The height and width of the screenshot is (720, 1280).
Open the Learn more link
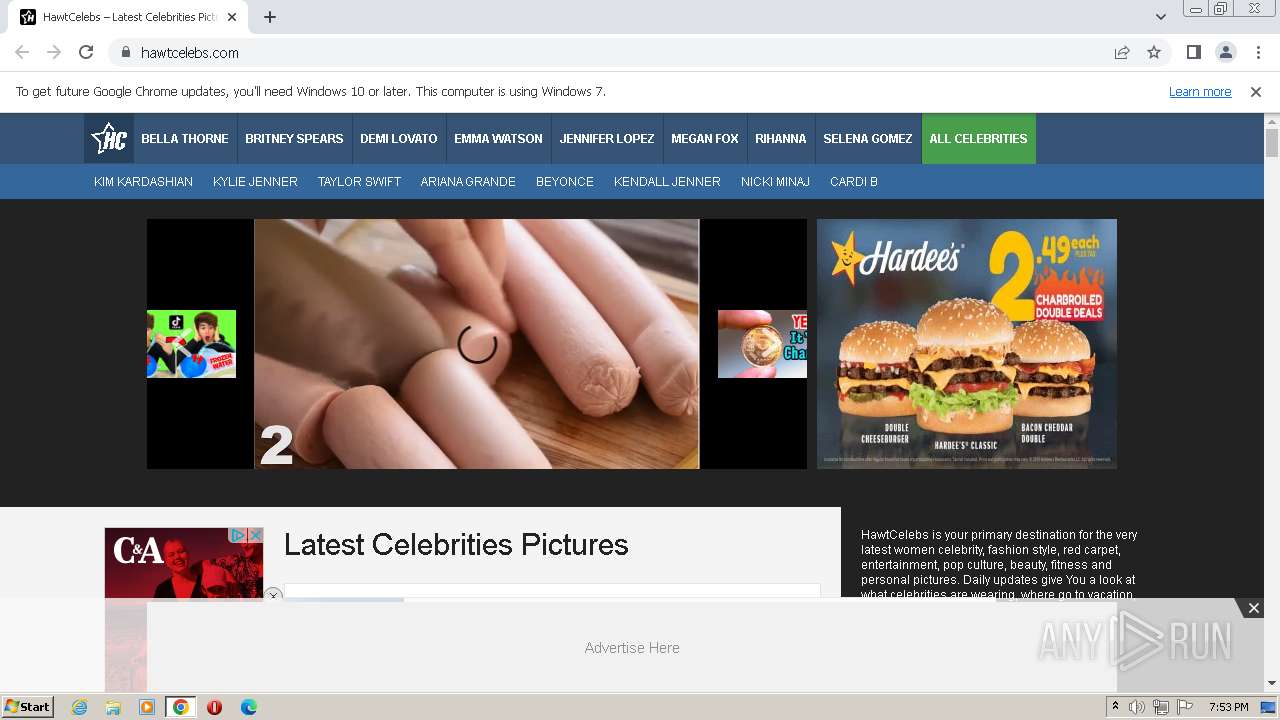(1200, 92)
